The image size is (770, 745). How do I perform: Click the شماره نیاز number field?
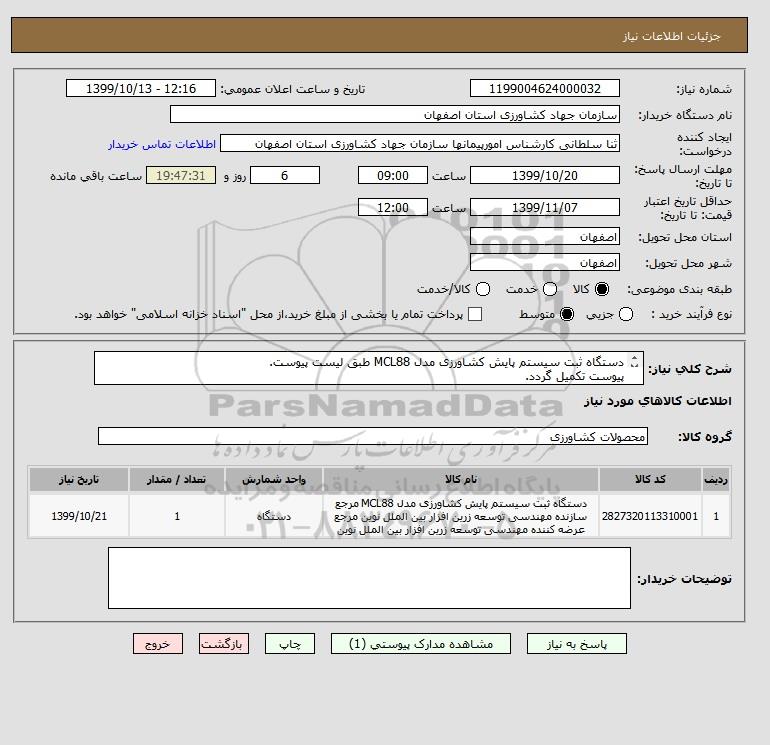(545, 88)
